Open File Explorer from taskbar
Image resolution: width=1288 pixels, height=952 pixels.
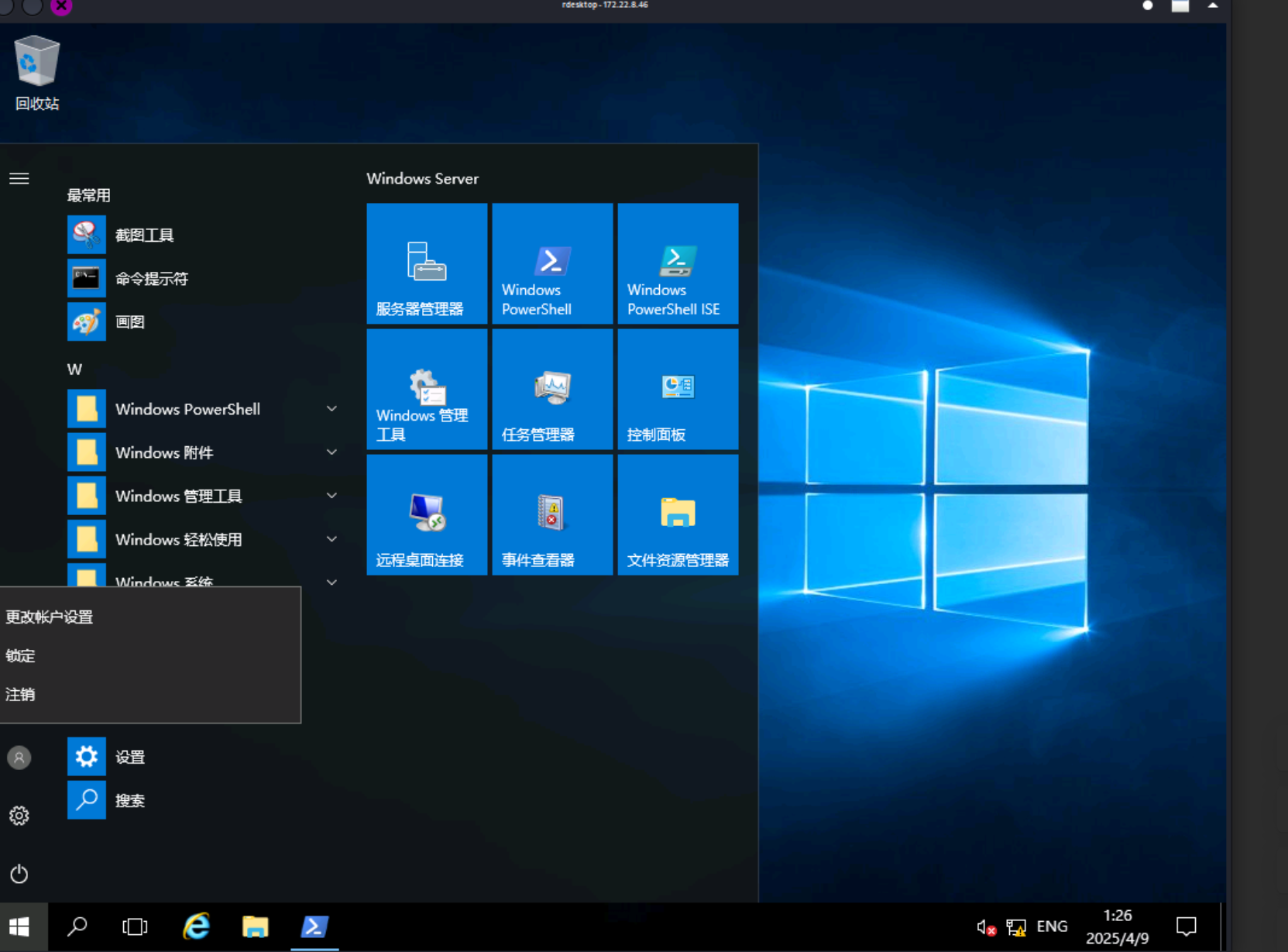coord(255,926)
